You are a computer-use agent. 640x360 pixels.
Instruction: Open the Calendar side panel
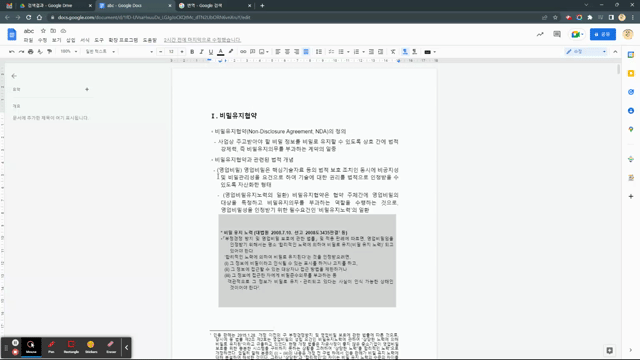point(631,55)
